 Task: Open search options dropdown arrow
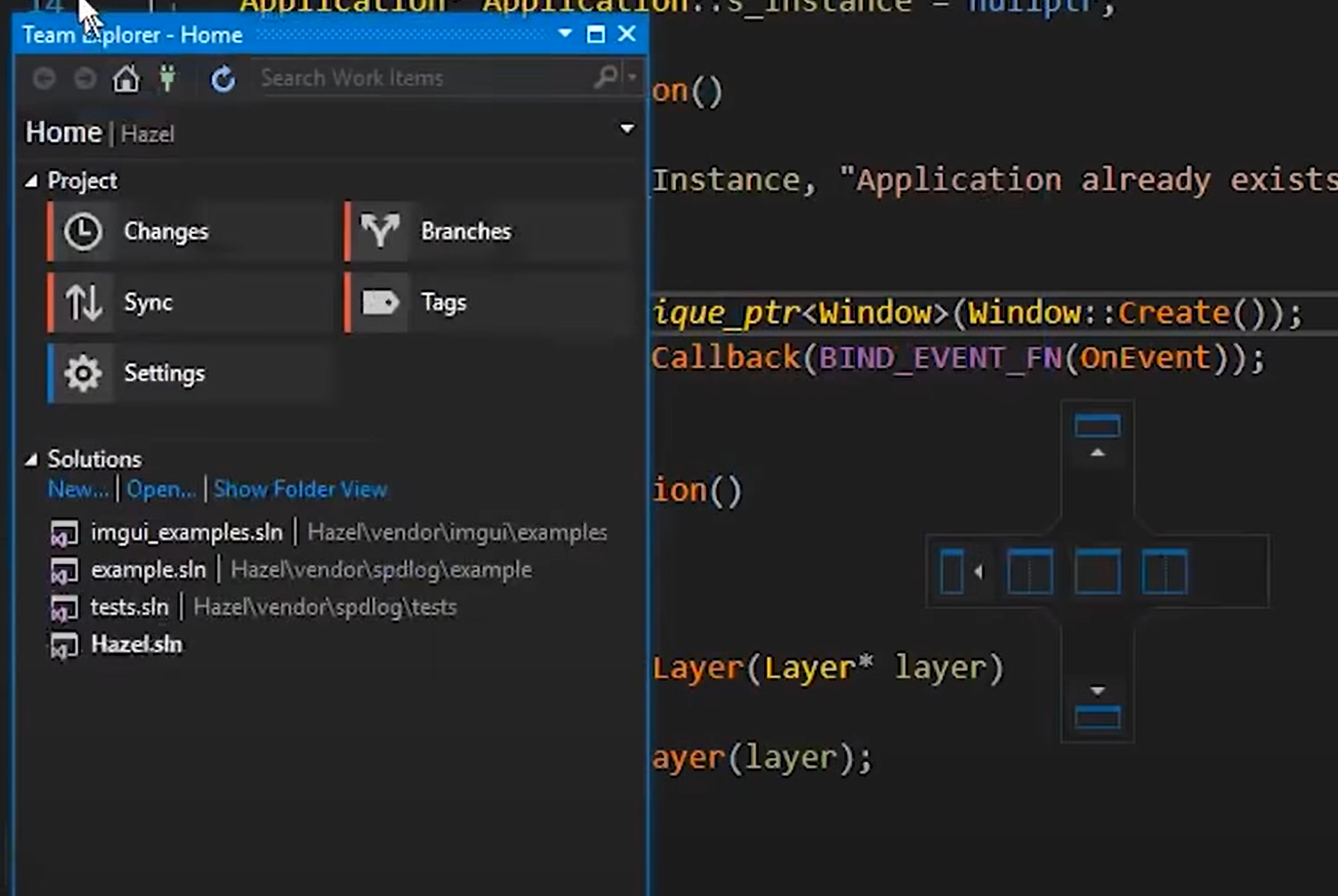click(632, 77)
